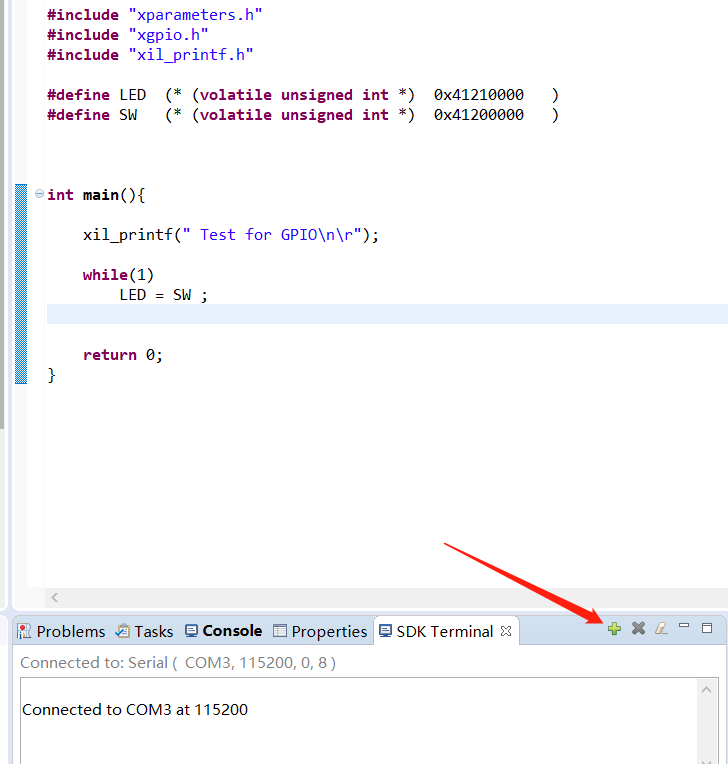Click the while(1) statement

tap(118, 275)
